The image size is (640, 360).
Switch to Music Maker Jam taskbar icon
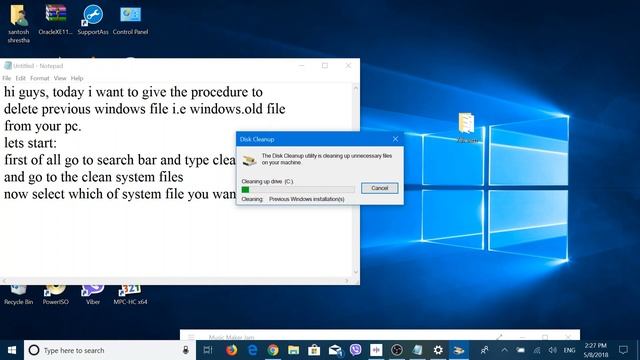(x=376, y=350)
